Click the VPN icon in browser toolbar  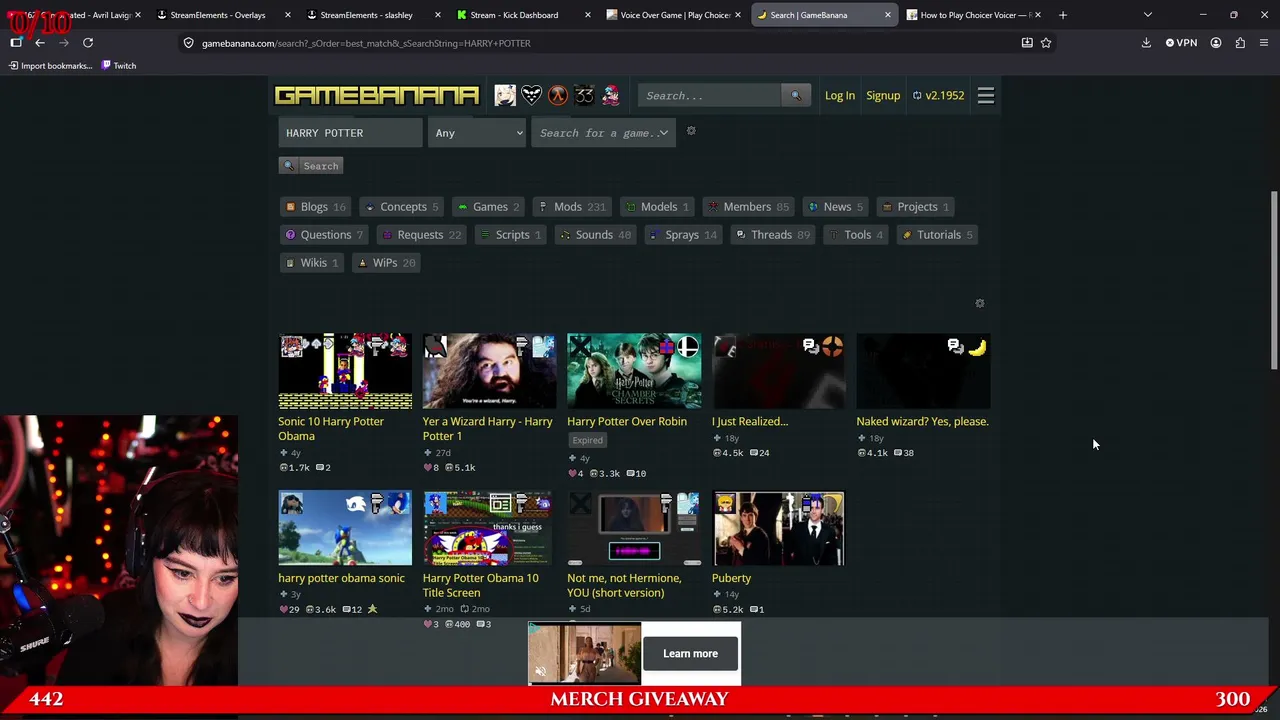point(1181,43)
